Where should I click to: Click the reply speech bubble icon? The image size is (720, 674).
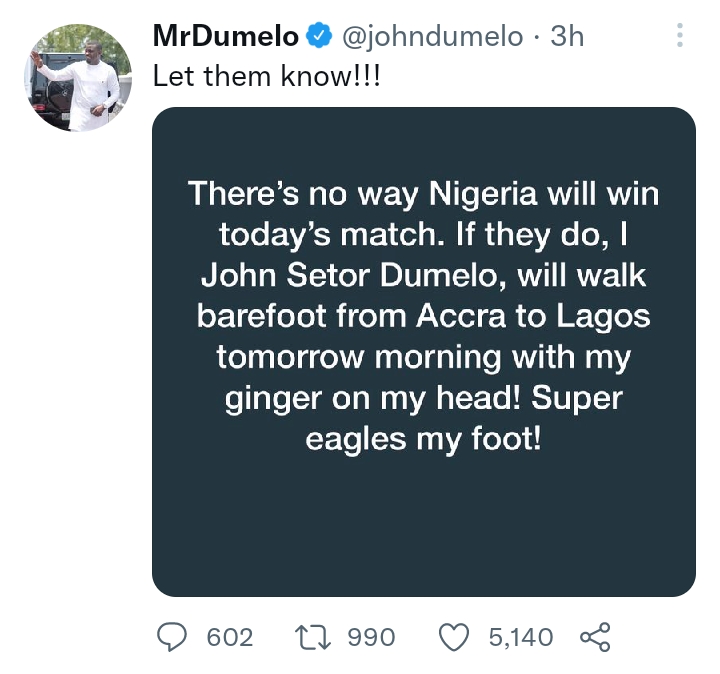click(177, 637)
